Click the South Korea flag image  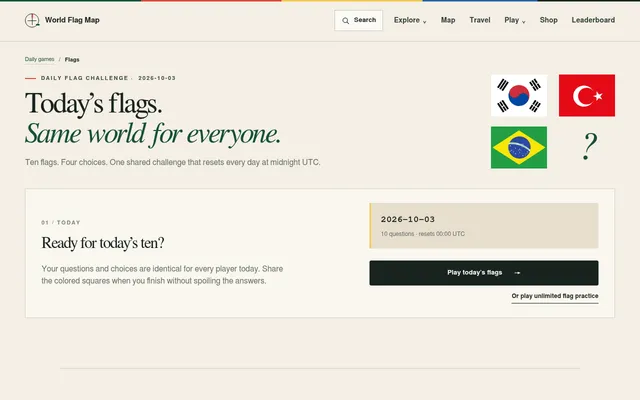coord(519,96)
